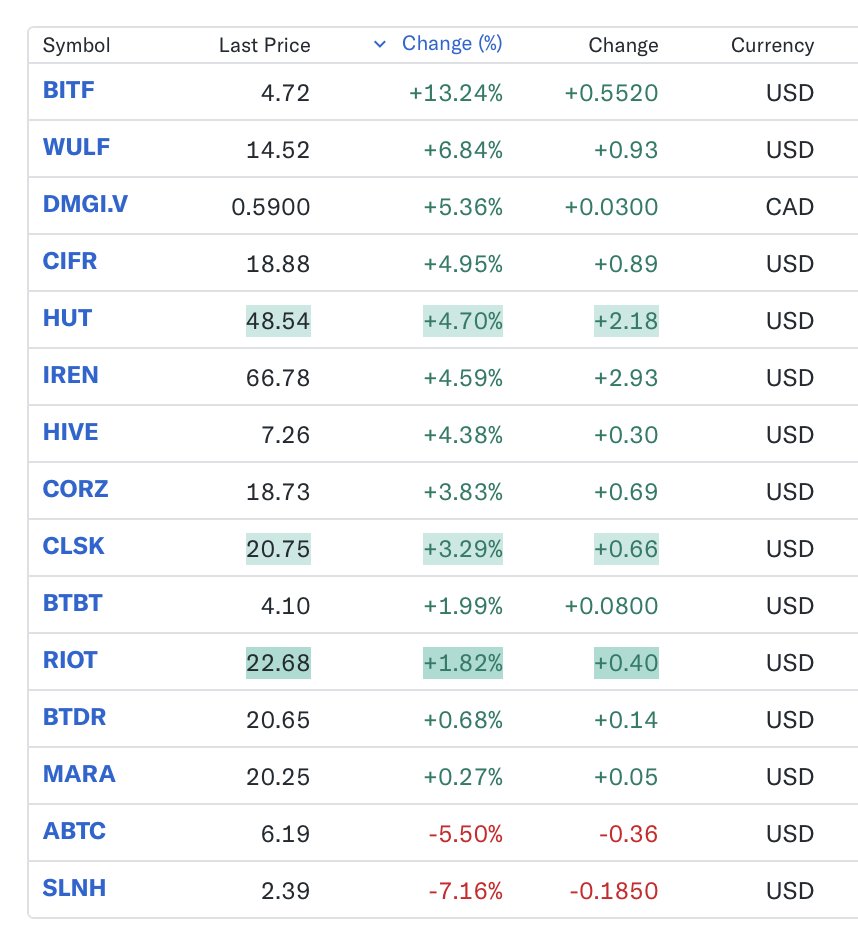Open the CIFR ticker link
858x928 pixels.
tap(70, 262)
